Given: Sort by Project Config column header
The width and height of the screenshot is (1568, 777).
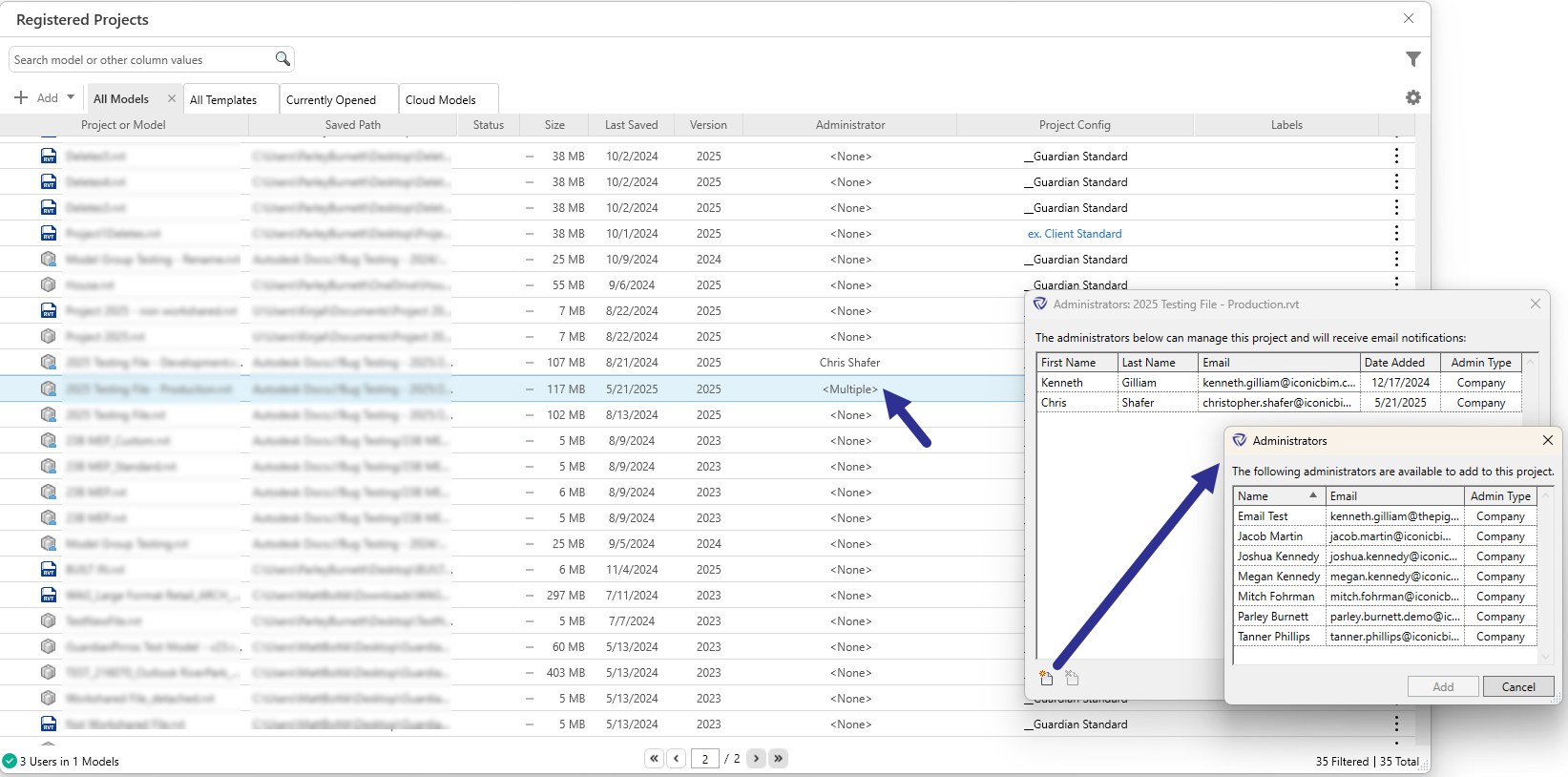Looking at the screenshot, I should (x=1075, y=125).
